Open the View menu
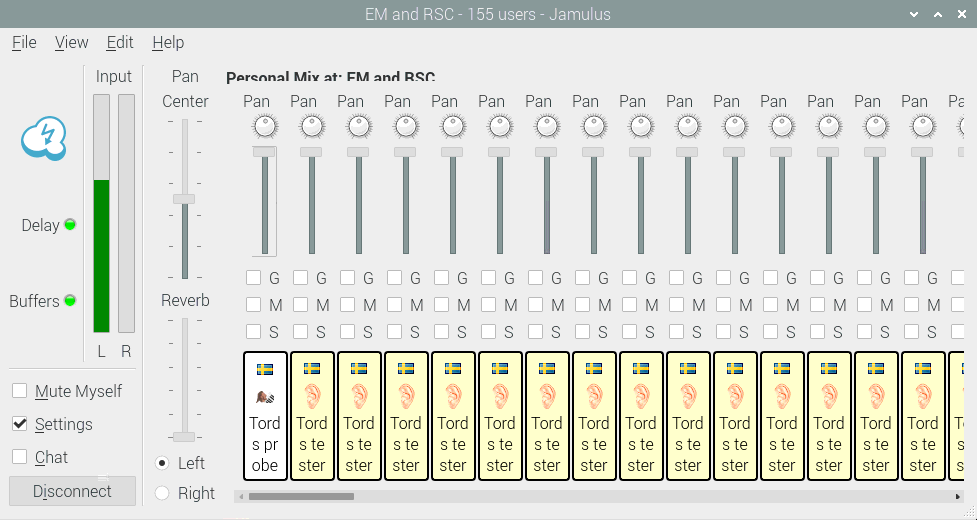 [71, 42]
